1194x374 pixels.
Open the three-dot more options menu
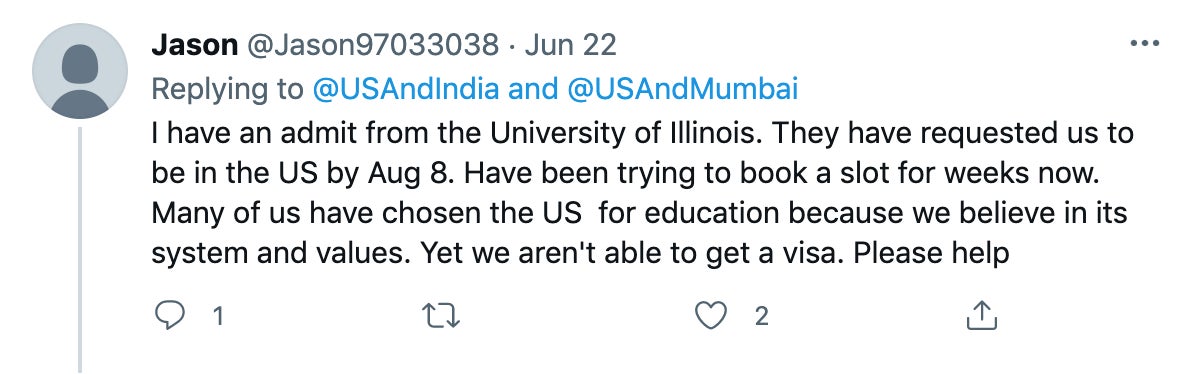coord(1145,45)
